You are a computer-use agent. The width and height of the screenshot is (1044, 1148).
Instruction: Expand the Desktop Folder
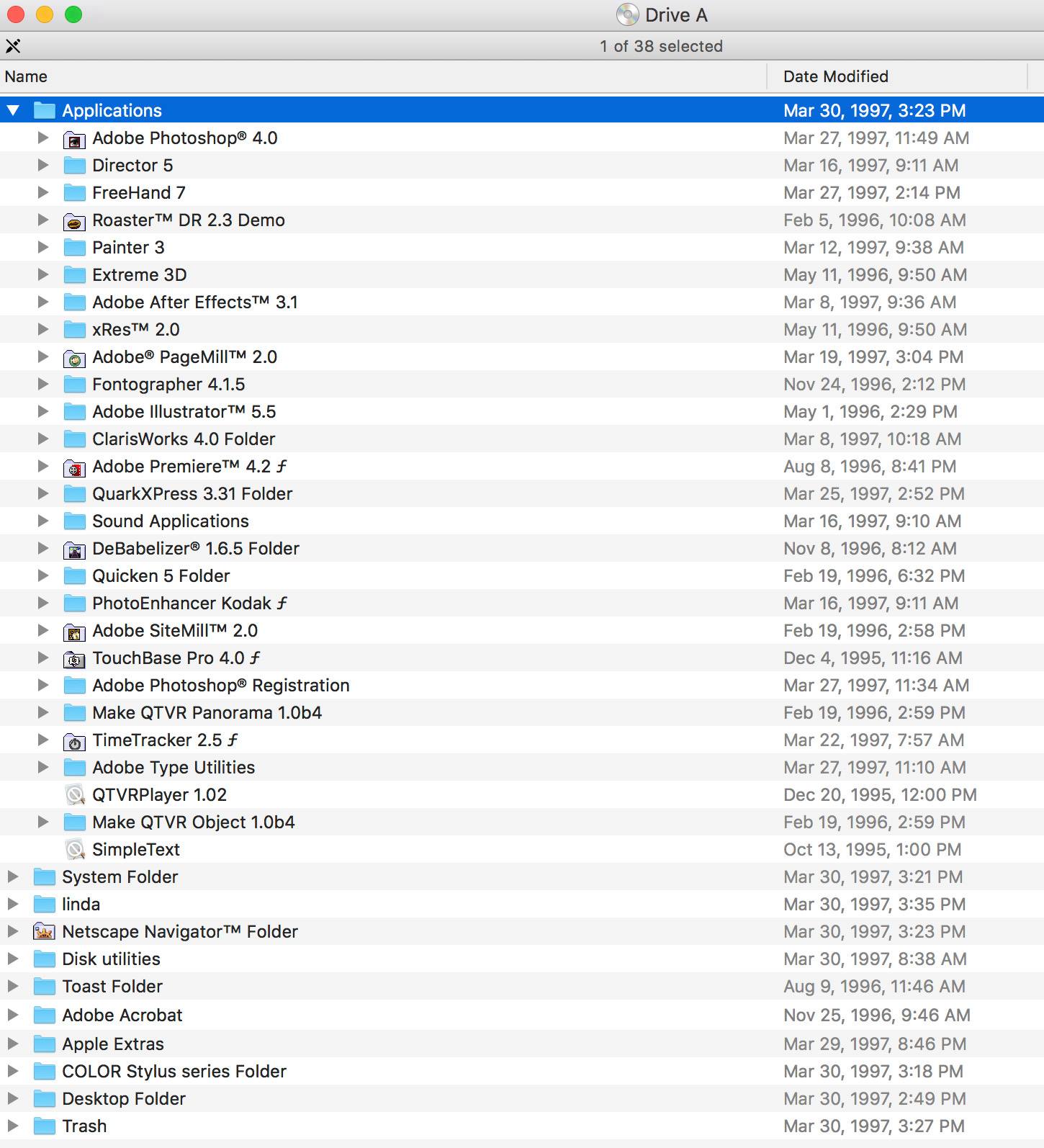[x=13, y=1099]
